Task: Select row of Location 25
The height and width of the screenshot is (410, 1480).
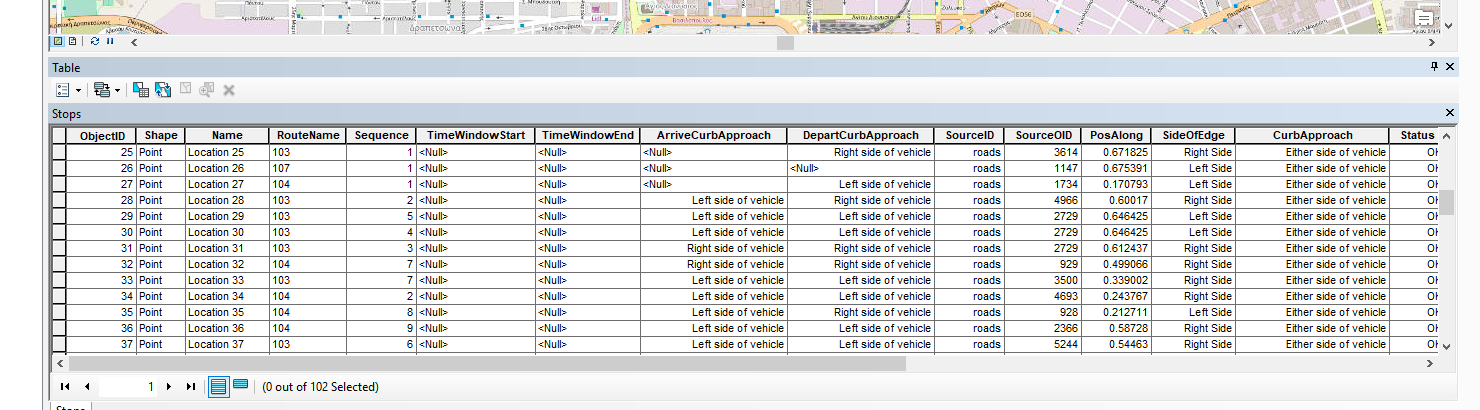Action: (x=59, y=152)
